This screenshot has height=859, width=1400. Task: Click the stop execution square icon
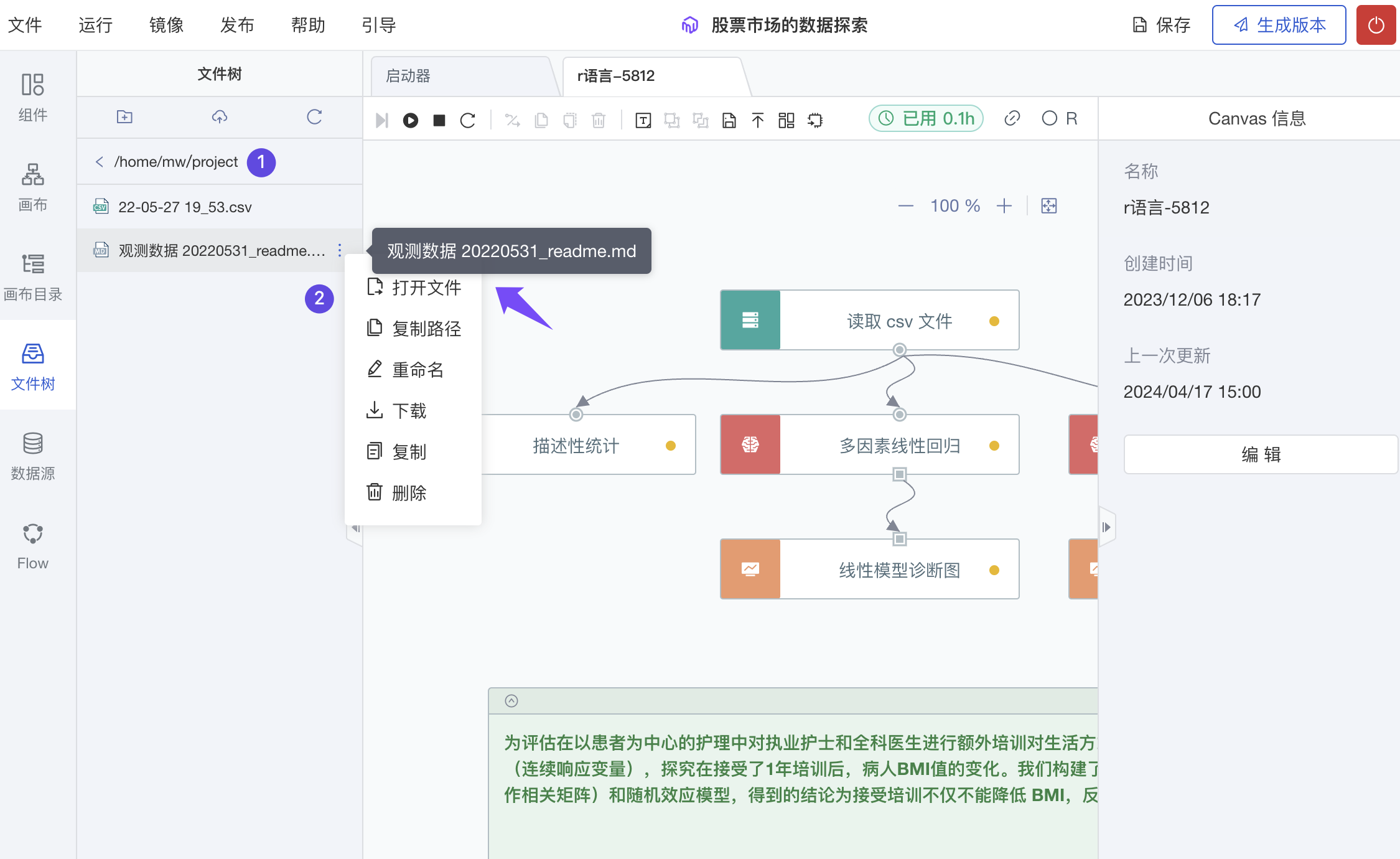pyautogui.click(x=439, y=120)
